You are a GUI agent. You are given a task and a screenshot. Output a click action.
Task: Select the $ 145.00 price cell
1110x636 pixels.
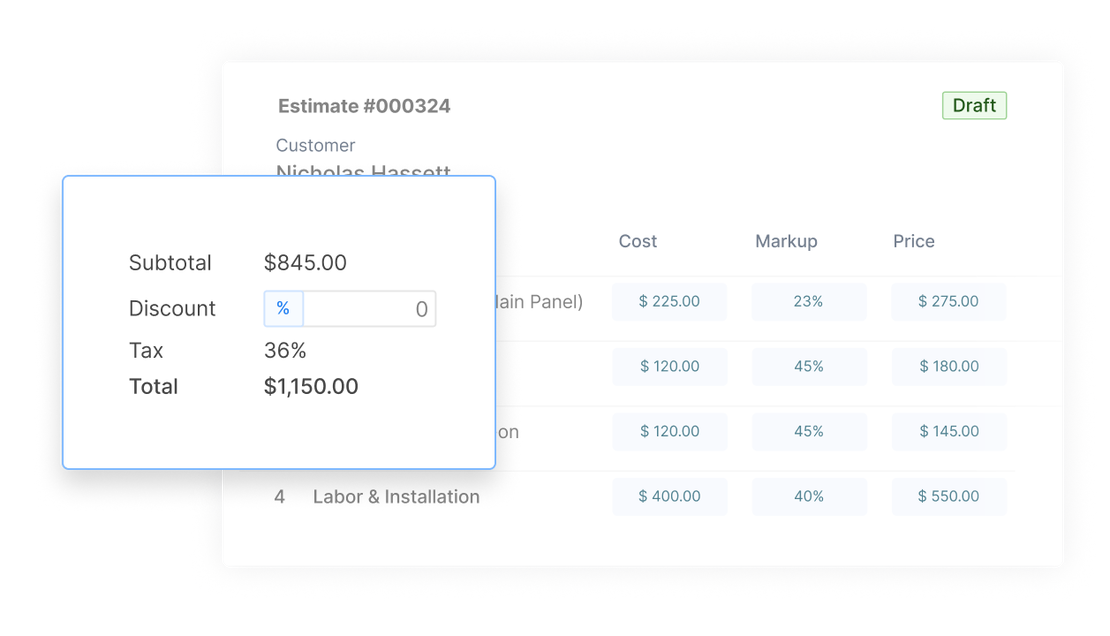click(949, 432)
